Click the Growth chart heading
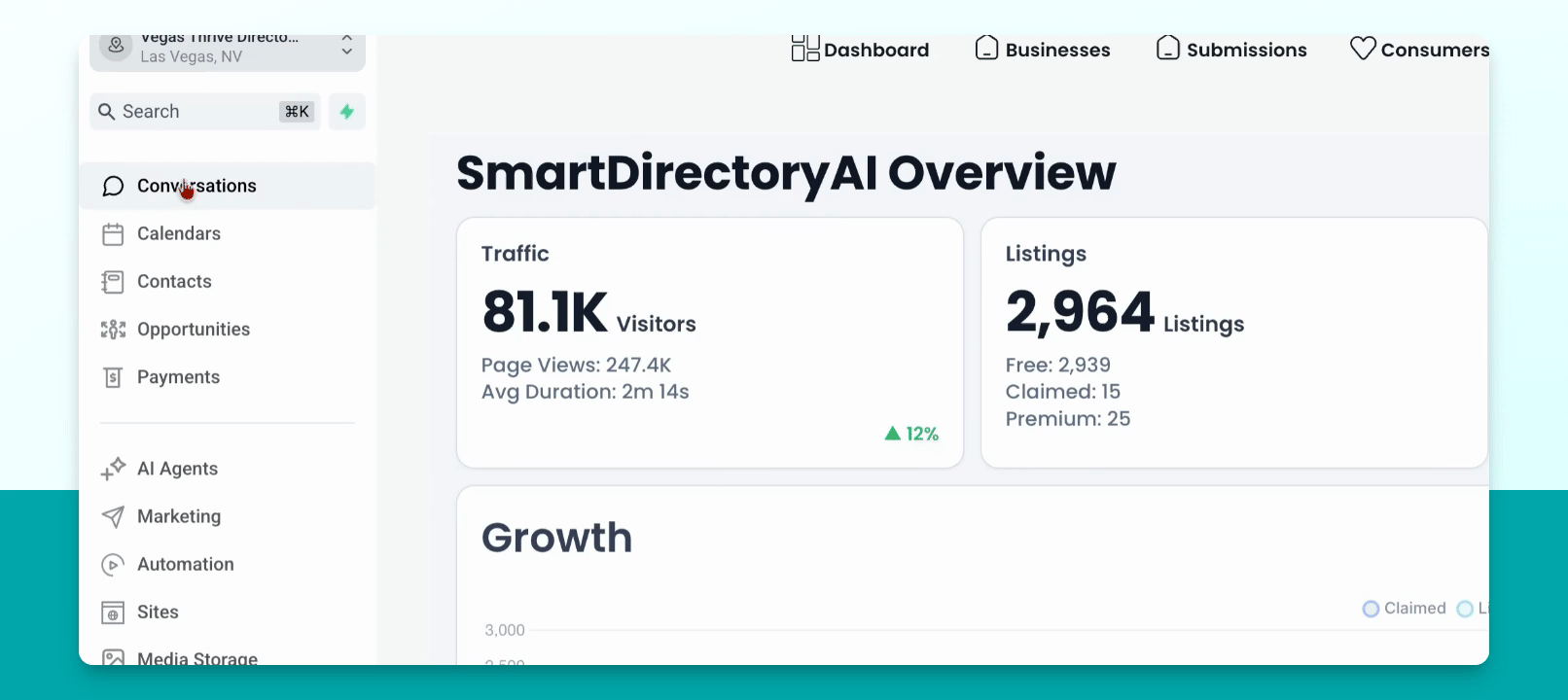 556,538
